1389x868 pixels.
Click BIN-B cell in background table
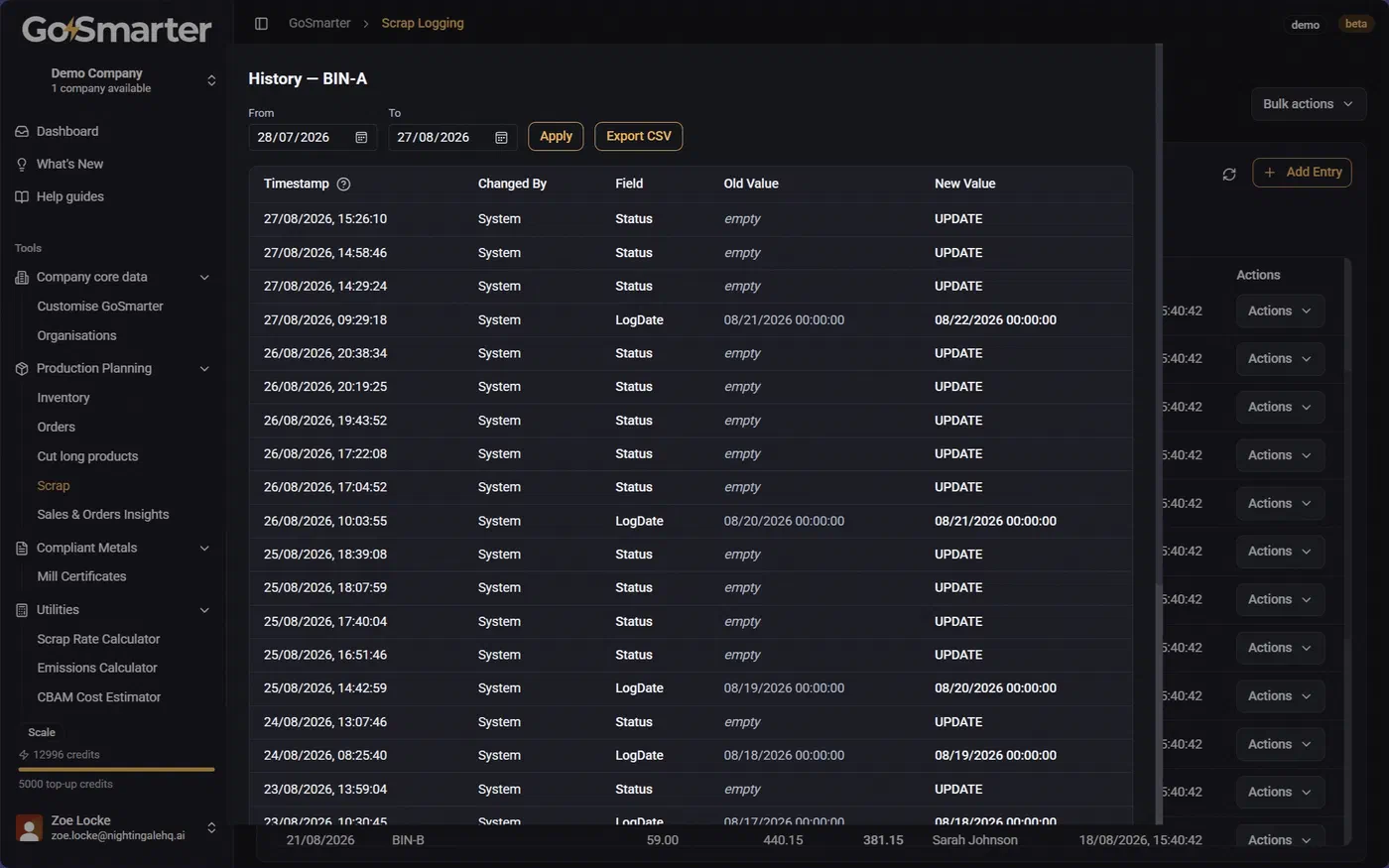408,840
